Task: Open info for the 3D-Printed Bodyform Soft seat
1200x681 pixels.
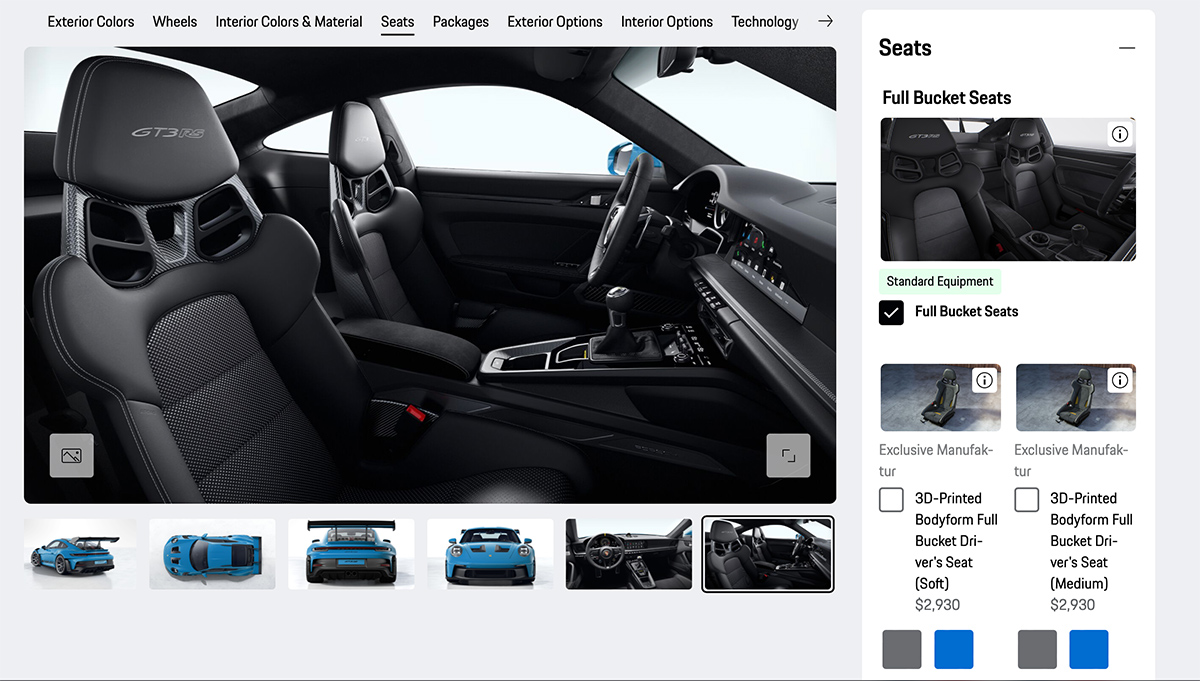Action: (x=985, y=380)
